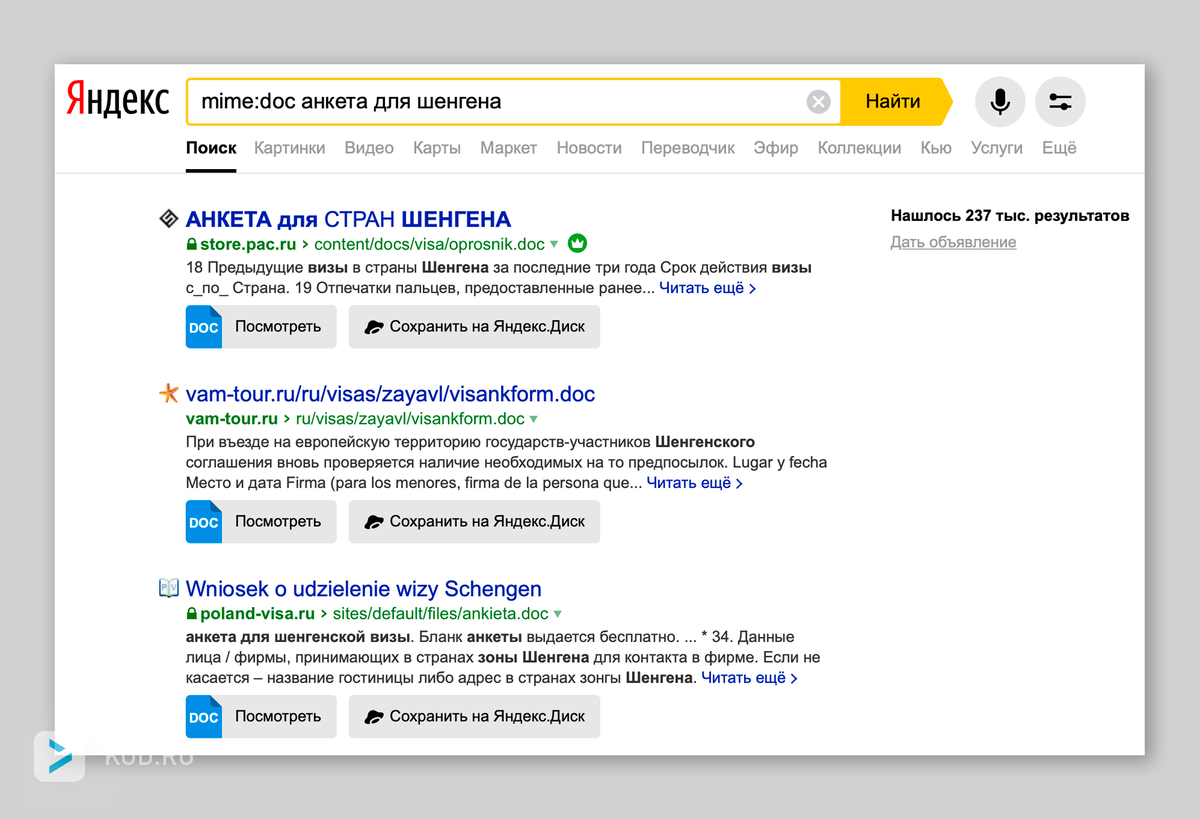
Task: Expand the dropdown arrow after visankform.doc URL
Action: pos(534,419)
